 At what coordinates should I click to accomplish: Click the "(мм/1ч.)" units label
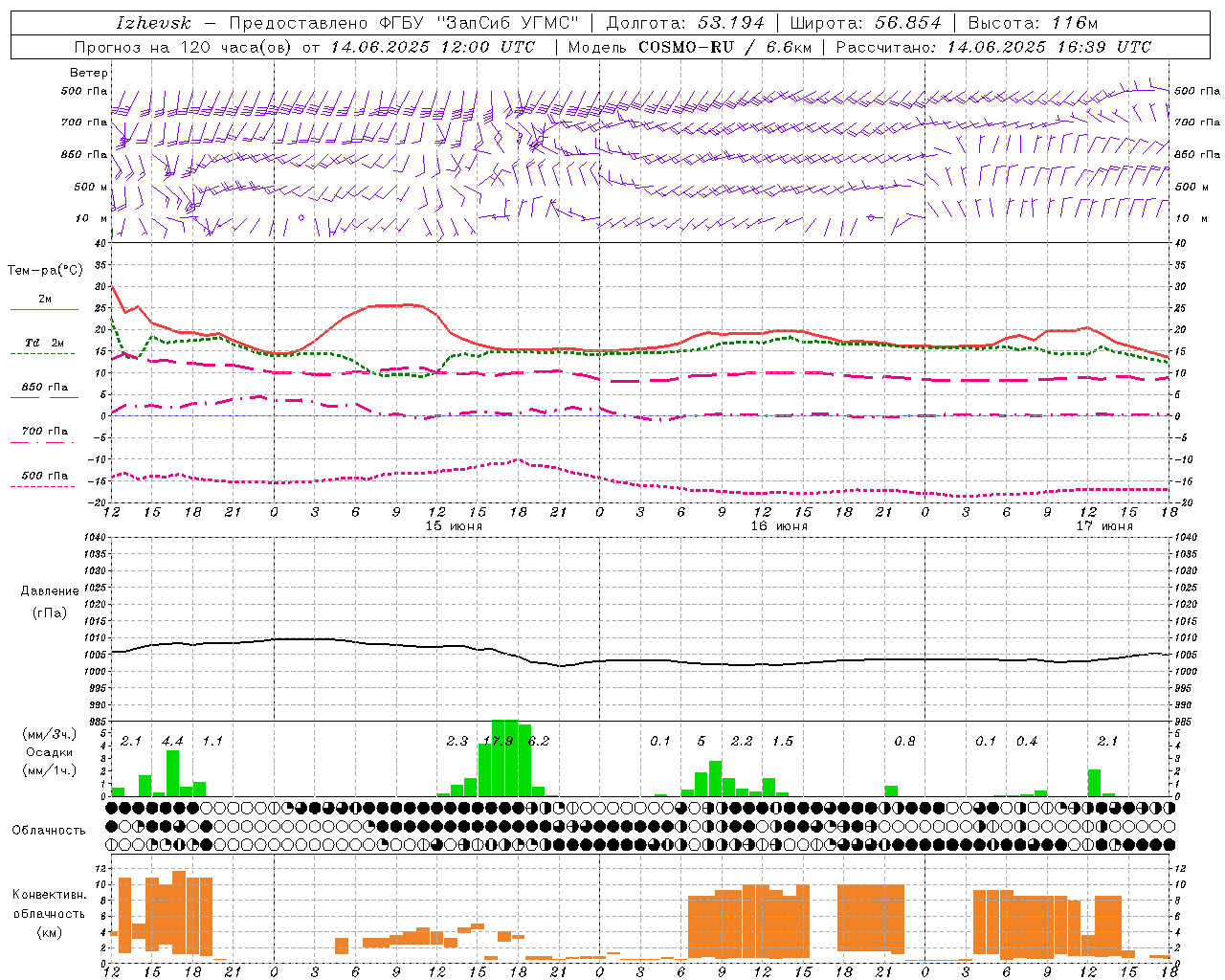point(50,770)
